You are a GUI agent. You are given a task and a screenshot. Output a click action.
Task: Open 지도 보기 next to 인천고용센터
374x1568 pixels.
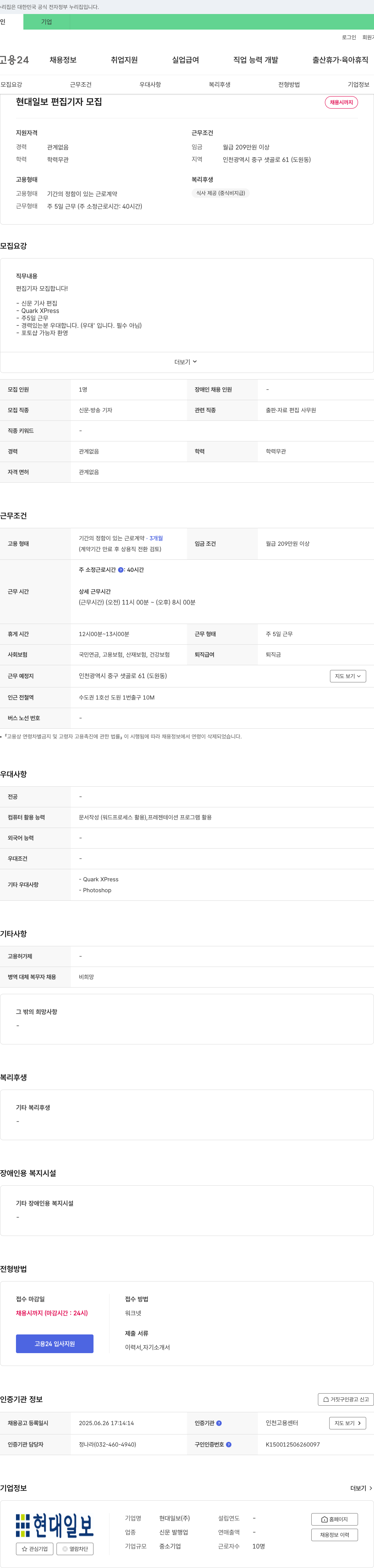[348, 1423]
